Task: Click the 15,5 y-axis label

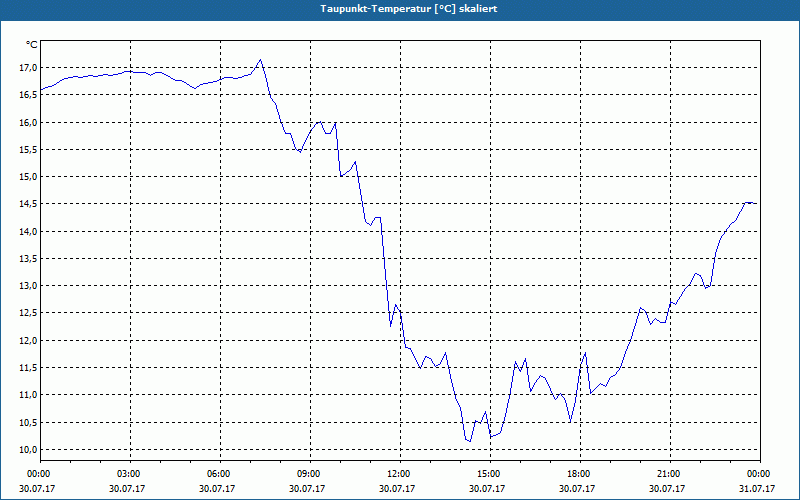Action: (x=29, y=149)
